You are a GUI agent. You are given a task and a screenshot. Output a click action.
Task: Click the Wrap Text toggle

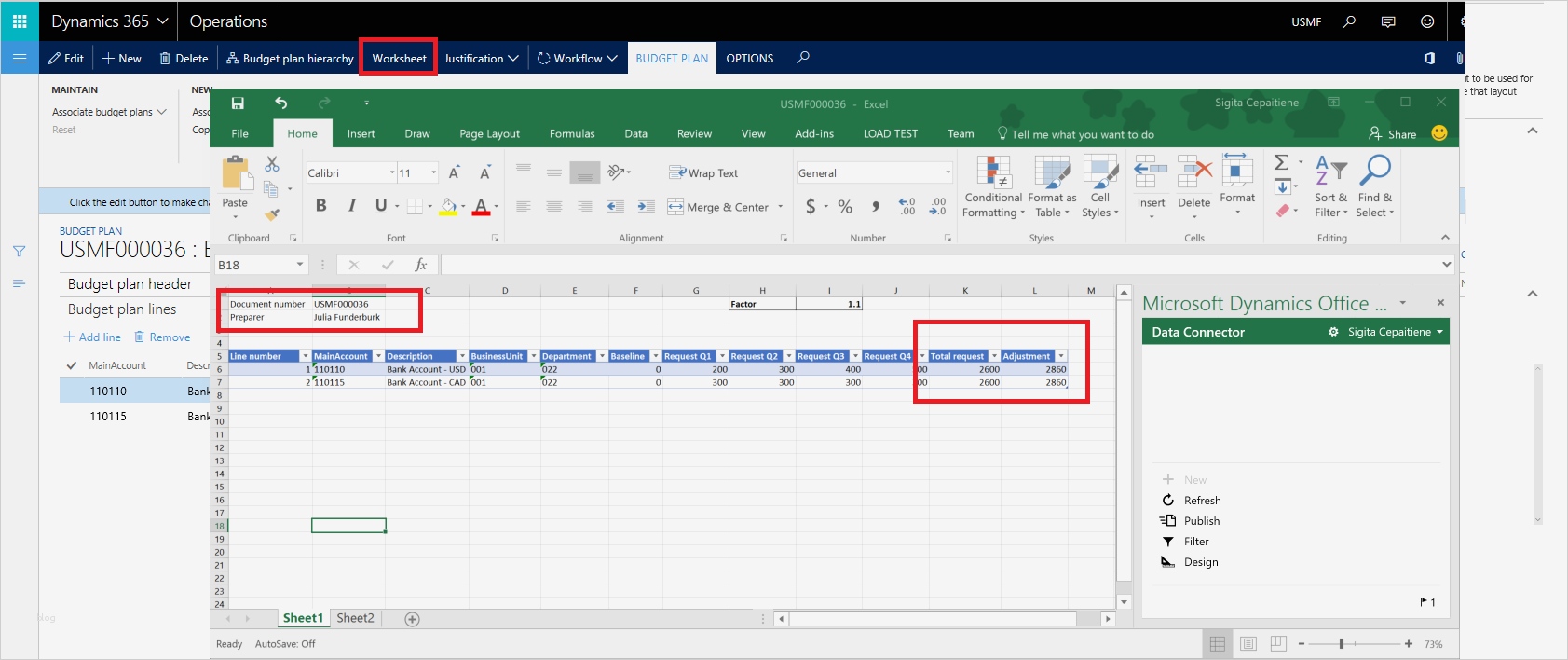[703, 172]
